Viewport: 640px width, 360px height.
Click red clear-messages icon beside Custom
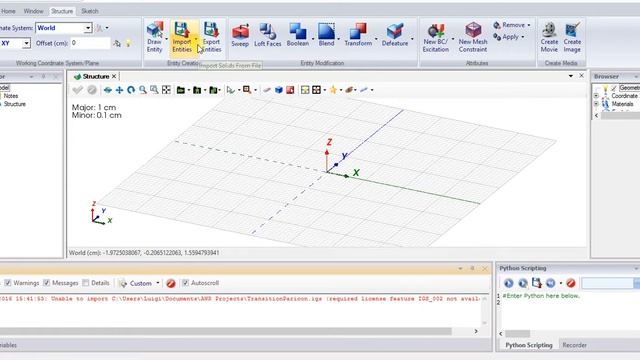(171, 283)
